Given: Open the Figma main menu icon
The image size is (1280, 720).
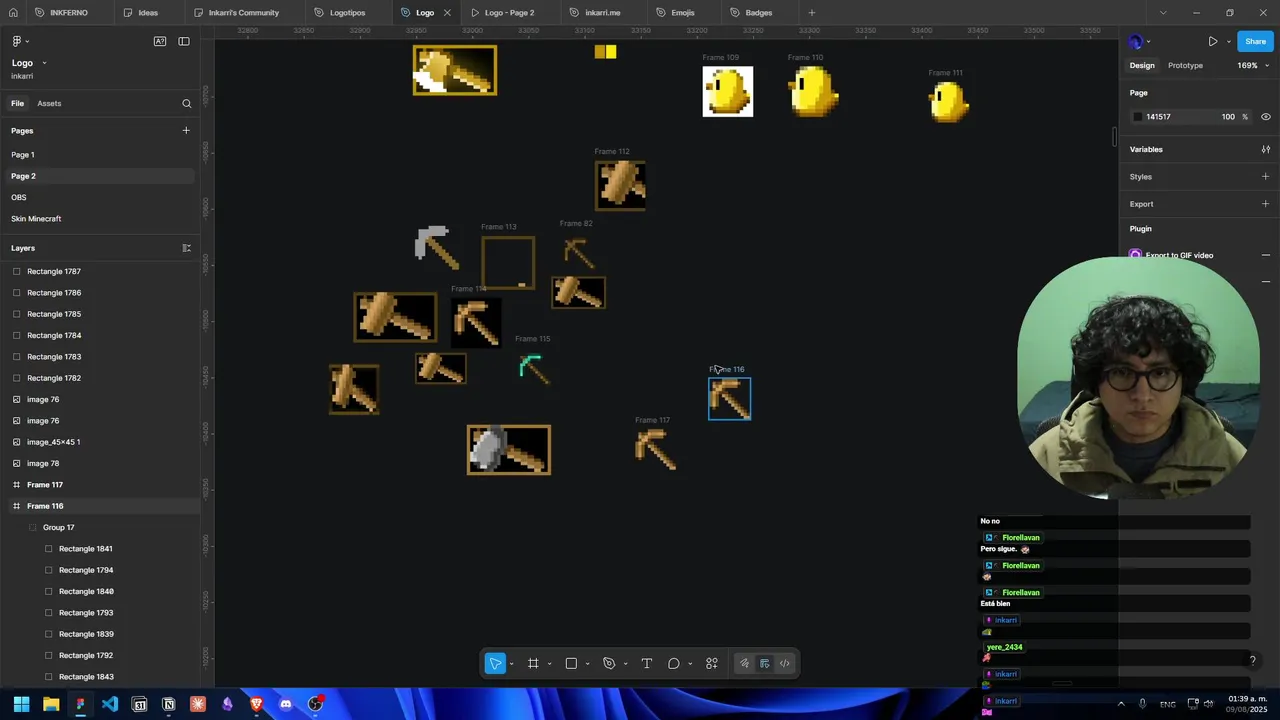Looking at the screenshot, I should [x=17, y=41].
